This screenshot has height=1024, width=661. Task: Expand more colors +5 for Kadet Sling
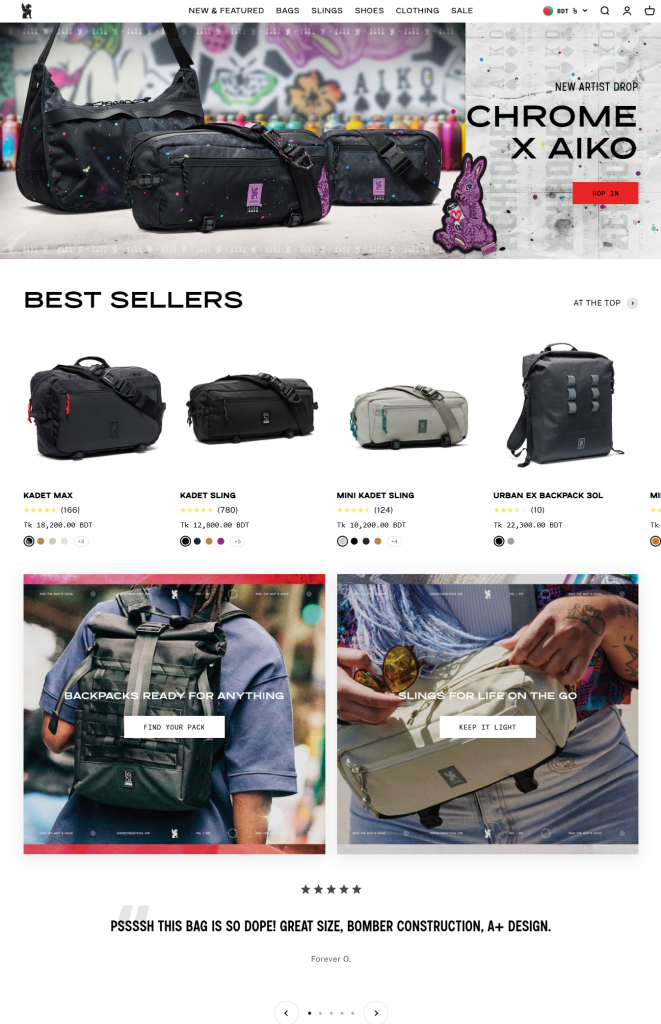coord(238,541)
